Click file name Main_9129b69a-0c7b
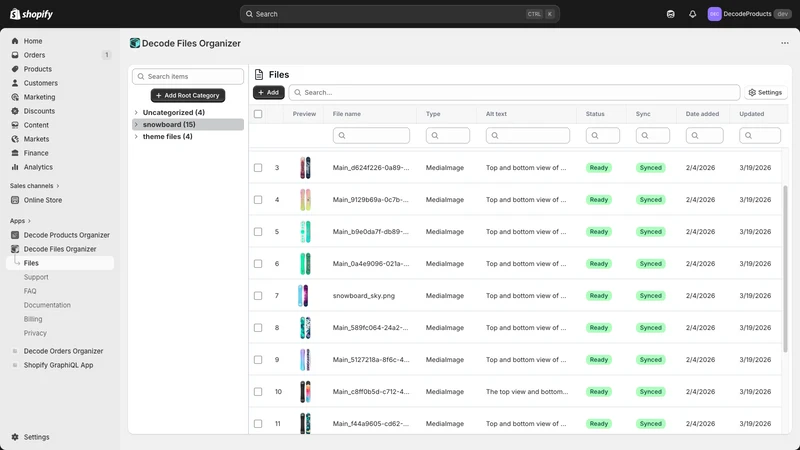This screenshot has width=800, height=450. (371, 200)
